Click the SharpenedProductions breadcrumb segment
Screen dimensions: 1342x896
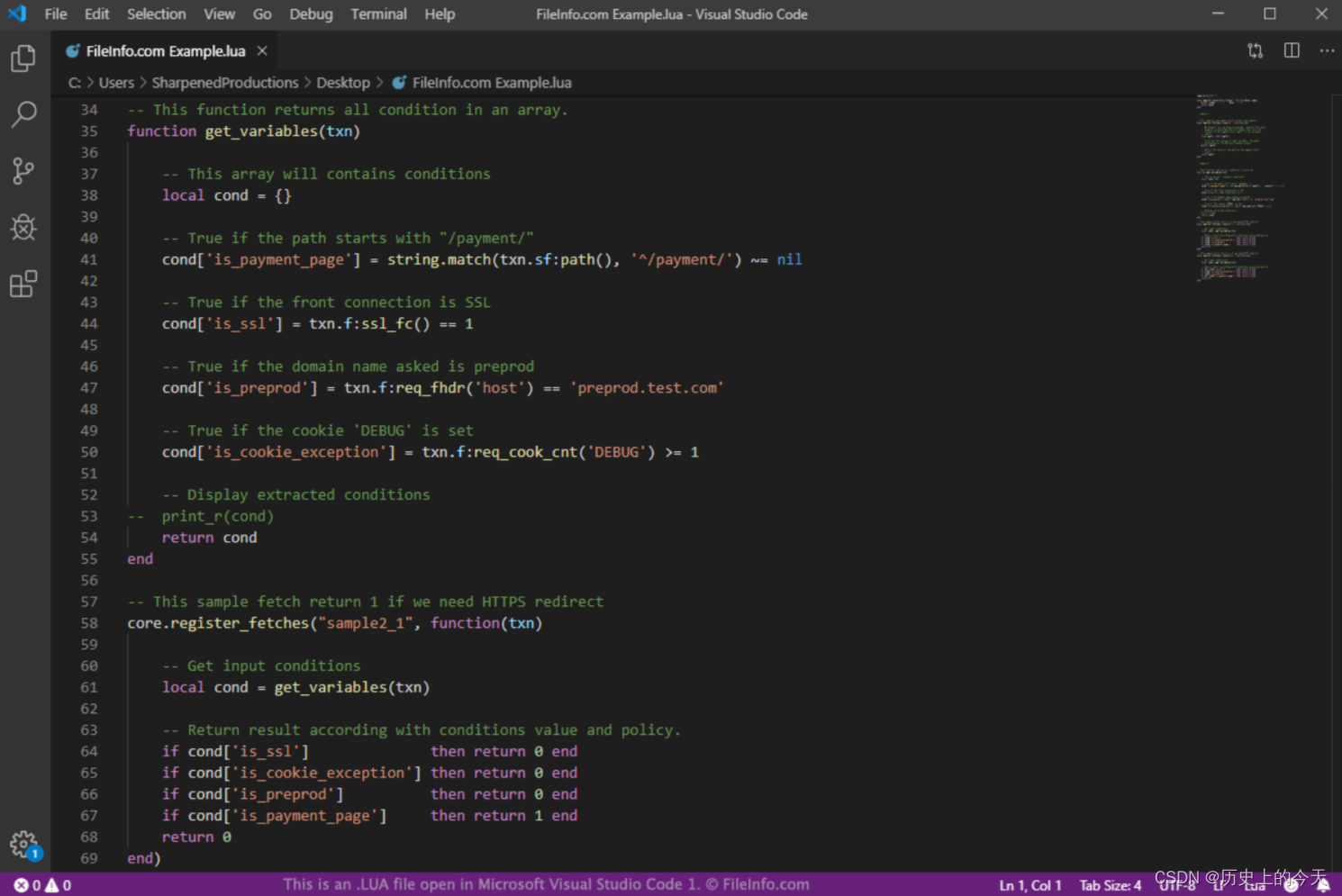(225, 83)
